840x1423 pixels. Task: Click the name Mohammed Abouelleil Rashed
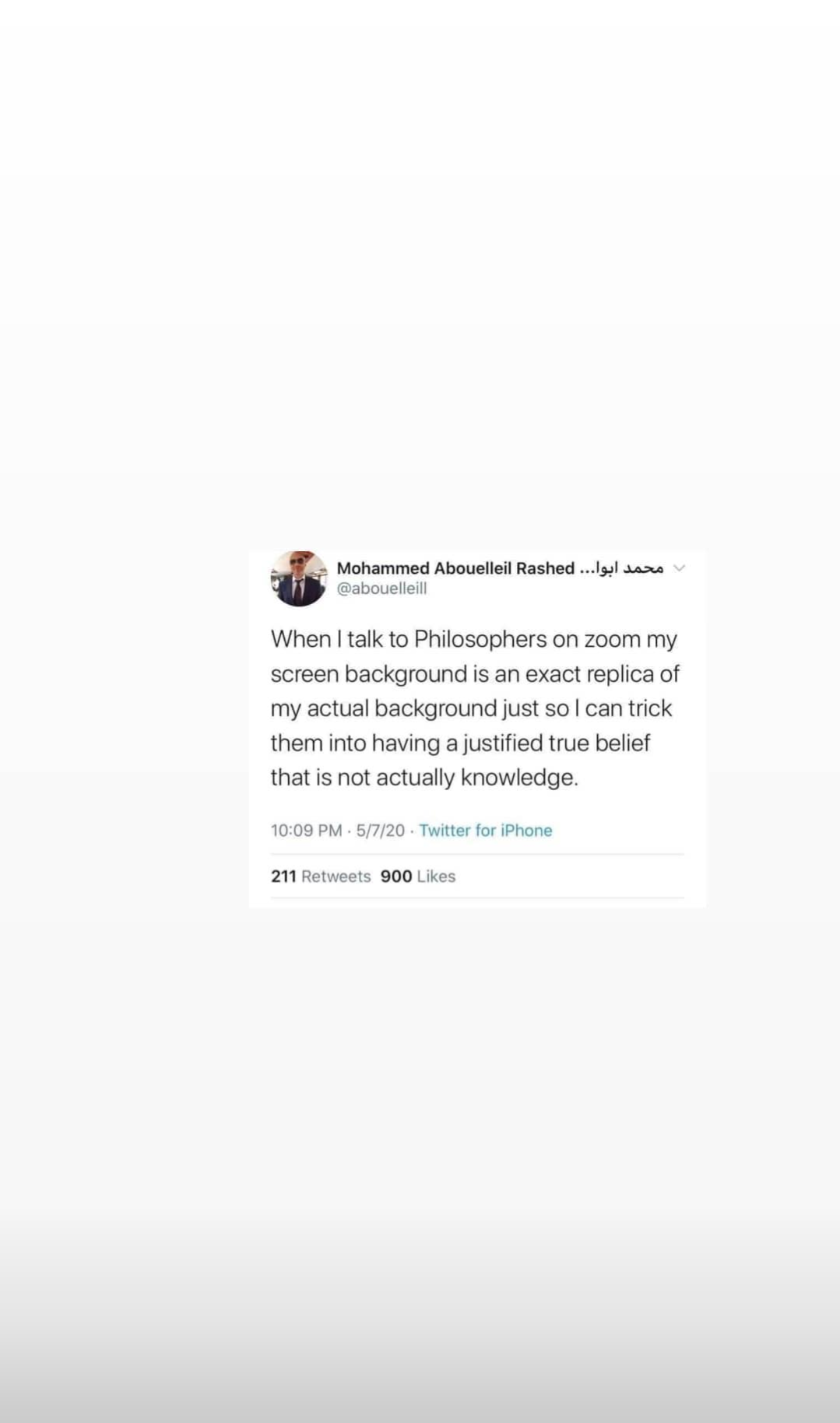coord(455,568)
